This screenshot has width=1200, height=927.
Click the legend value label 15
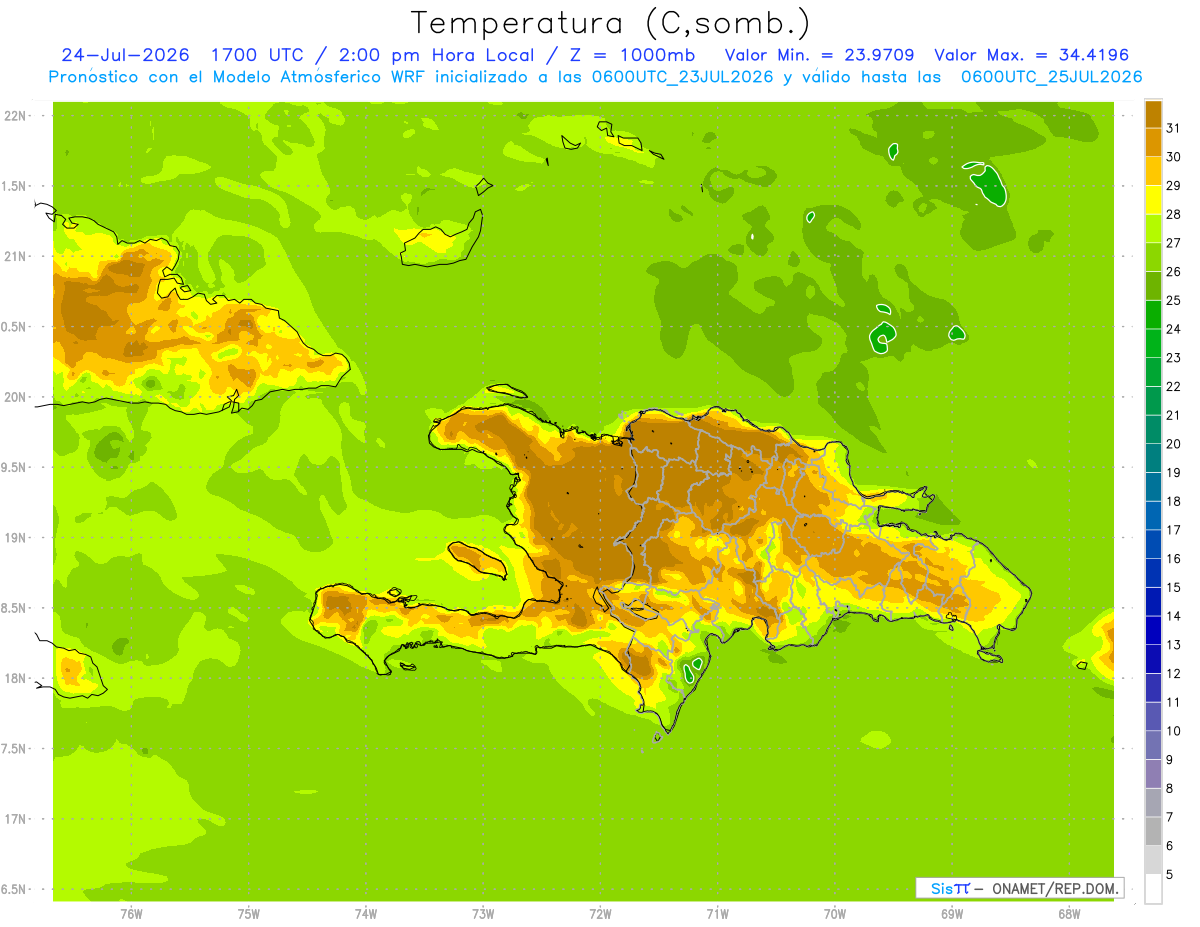tap(1174, 587)
